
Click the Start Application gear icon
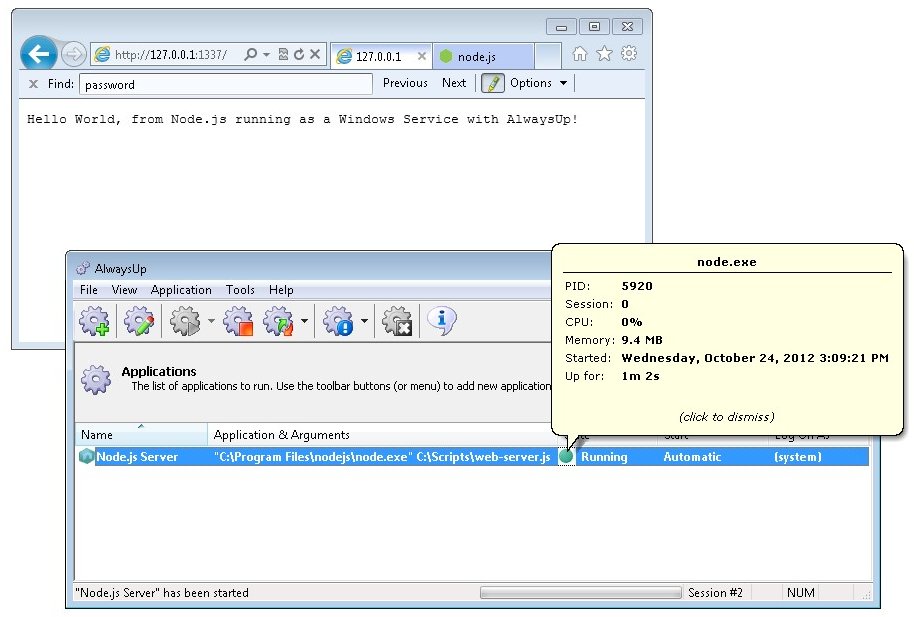click(x=185, y=321)
